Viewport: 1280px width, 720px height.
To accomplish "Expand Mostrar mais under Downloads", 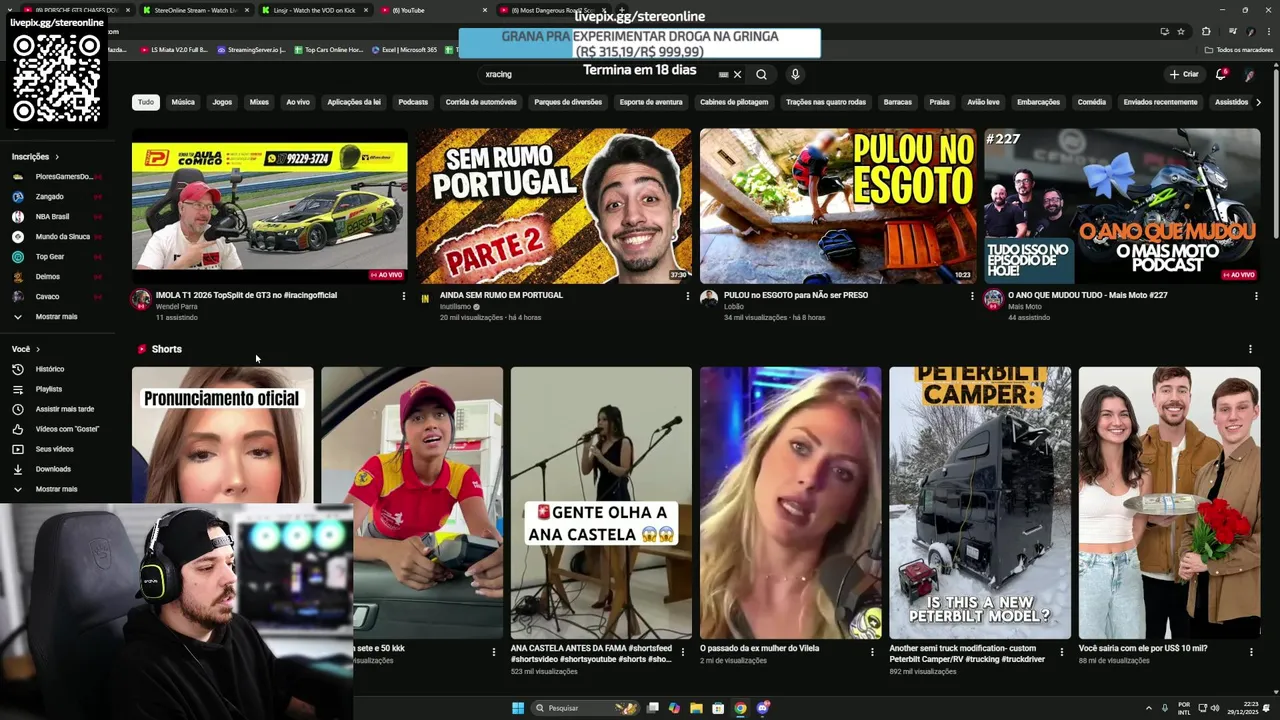I will [x=56, y=489].
